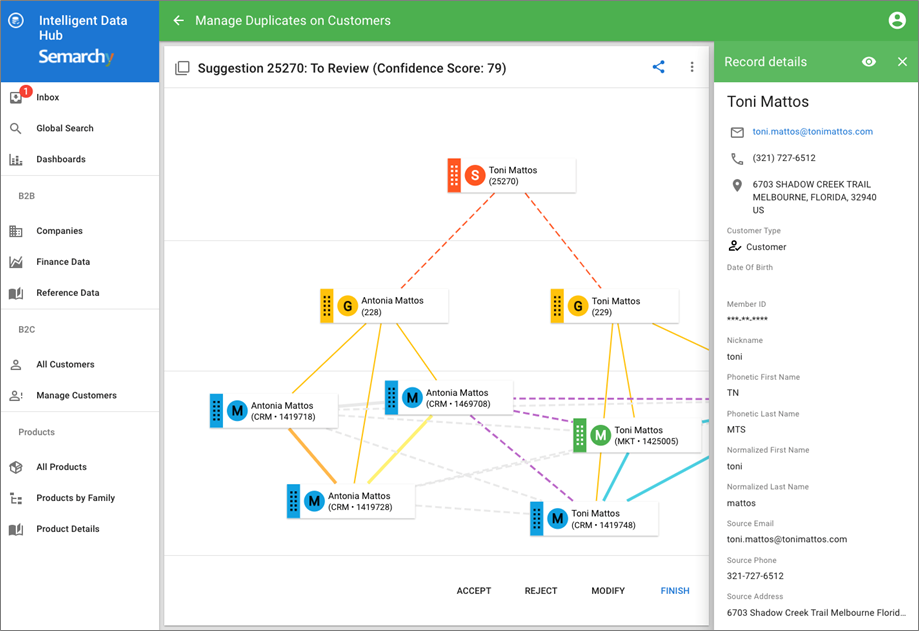919x631 pixels.
Task: Open Product Details in the sidebar
Action: tap(80, 529)
